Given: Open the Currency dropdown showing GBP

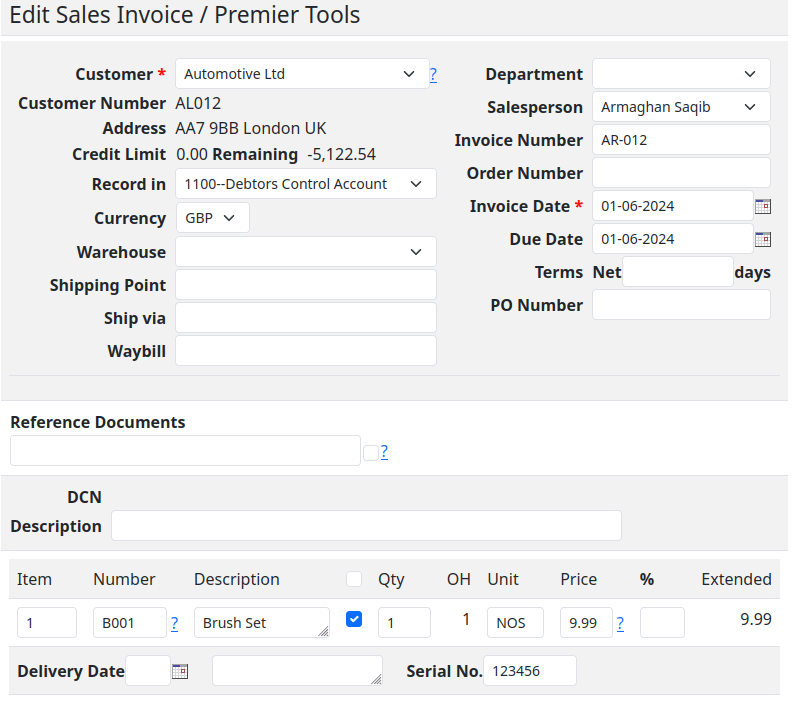Looking at the screenshot, I should (x=212, y=218).
